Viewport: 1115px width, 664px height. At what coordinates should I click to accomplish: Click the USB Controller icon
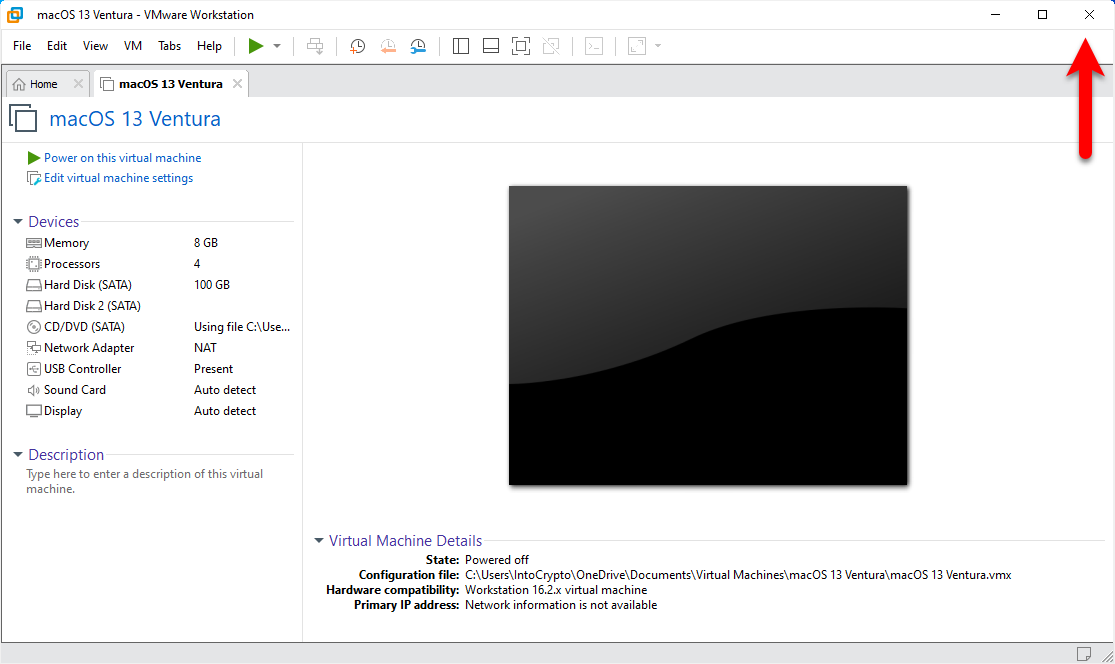33,369
